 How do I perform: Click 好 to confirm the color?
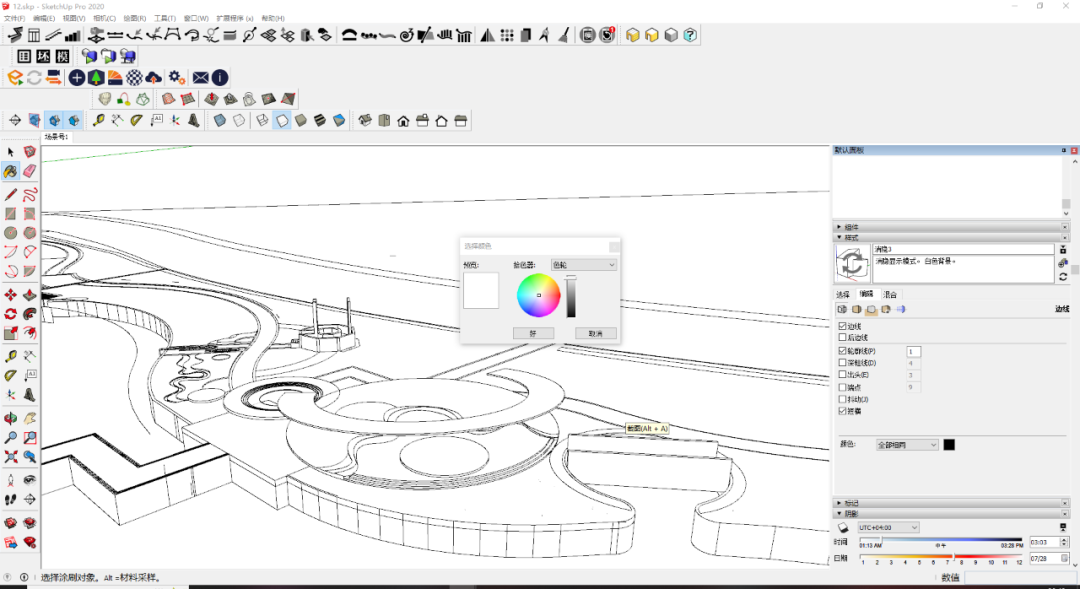click(x=533, y=333)
